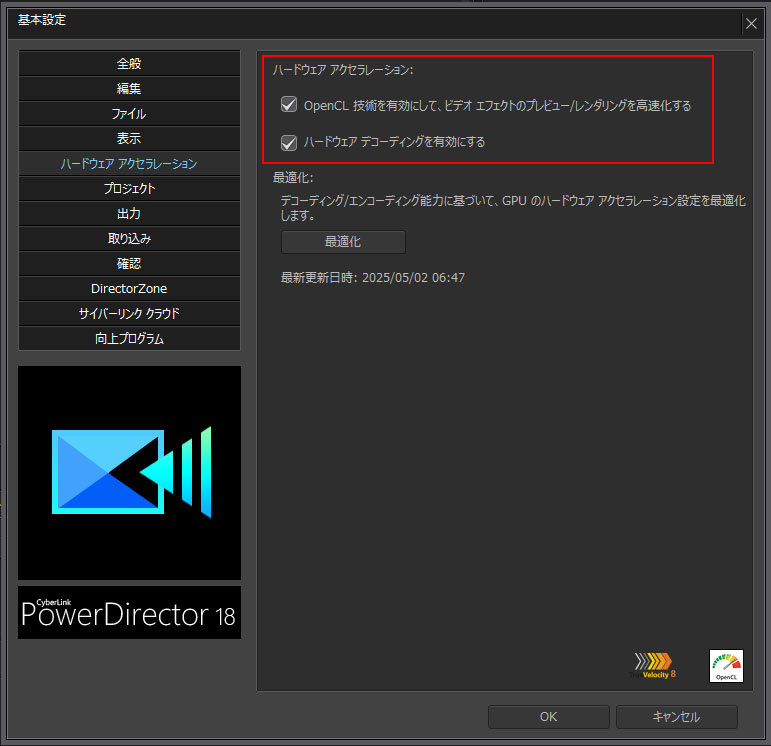This screenshot has height=746, width=771.
Task: Open the 全般 settings category
Action: click(129, 63)
